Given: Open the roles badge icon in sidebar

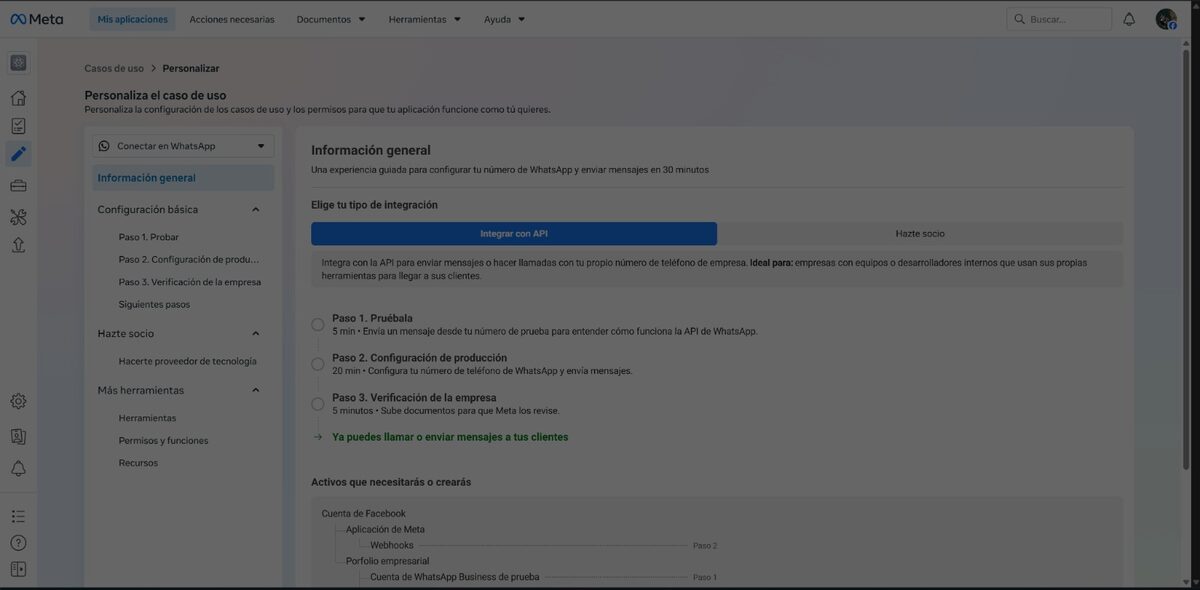Looking at the screenshot, I should pyautogui.click(x=18, y=436).
